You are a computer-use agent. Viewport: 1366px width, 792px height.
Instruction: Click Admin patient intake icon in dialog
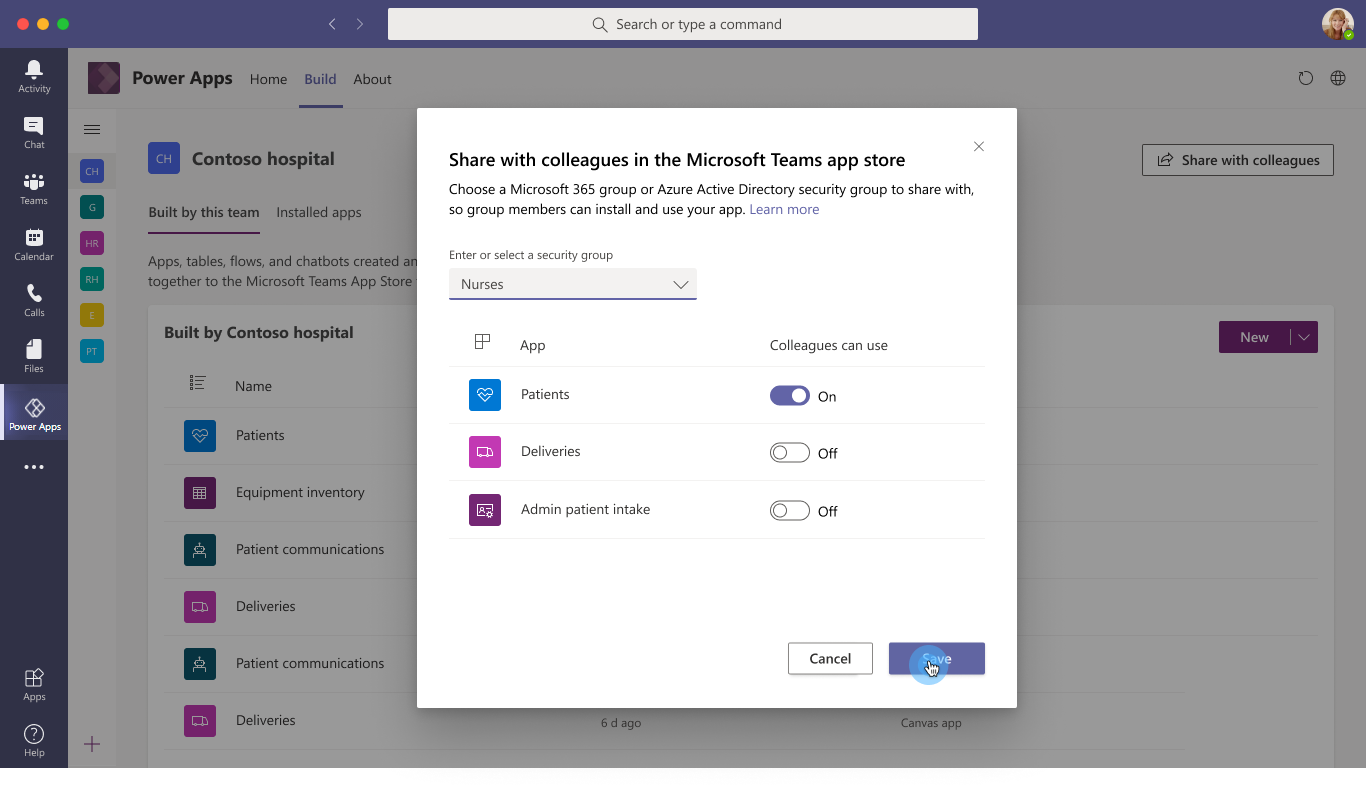tap(485, 510)
